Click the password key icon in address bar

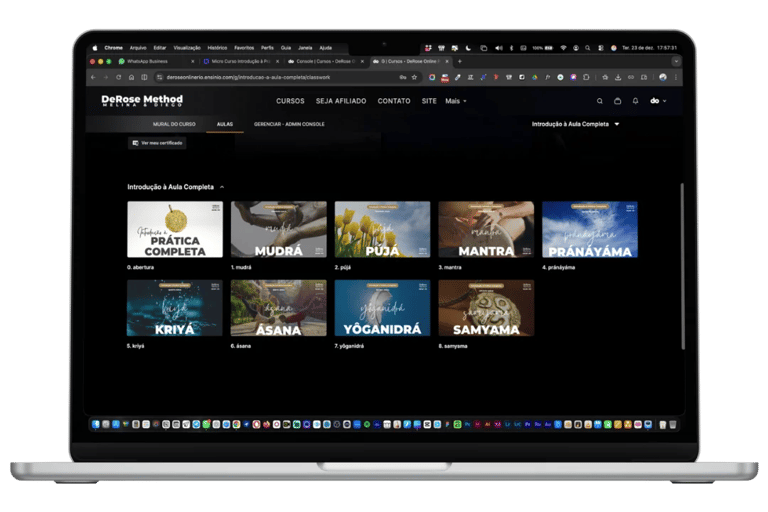[x=403, y=77]
